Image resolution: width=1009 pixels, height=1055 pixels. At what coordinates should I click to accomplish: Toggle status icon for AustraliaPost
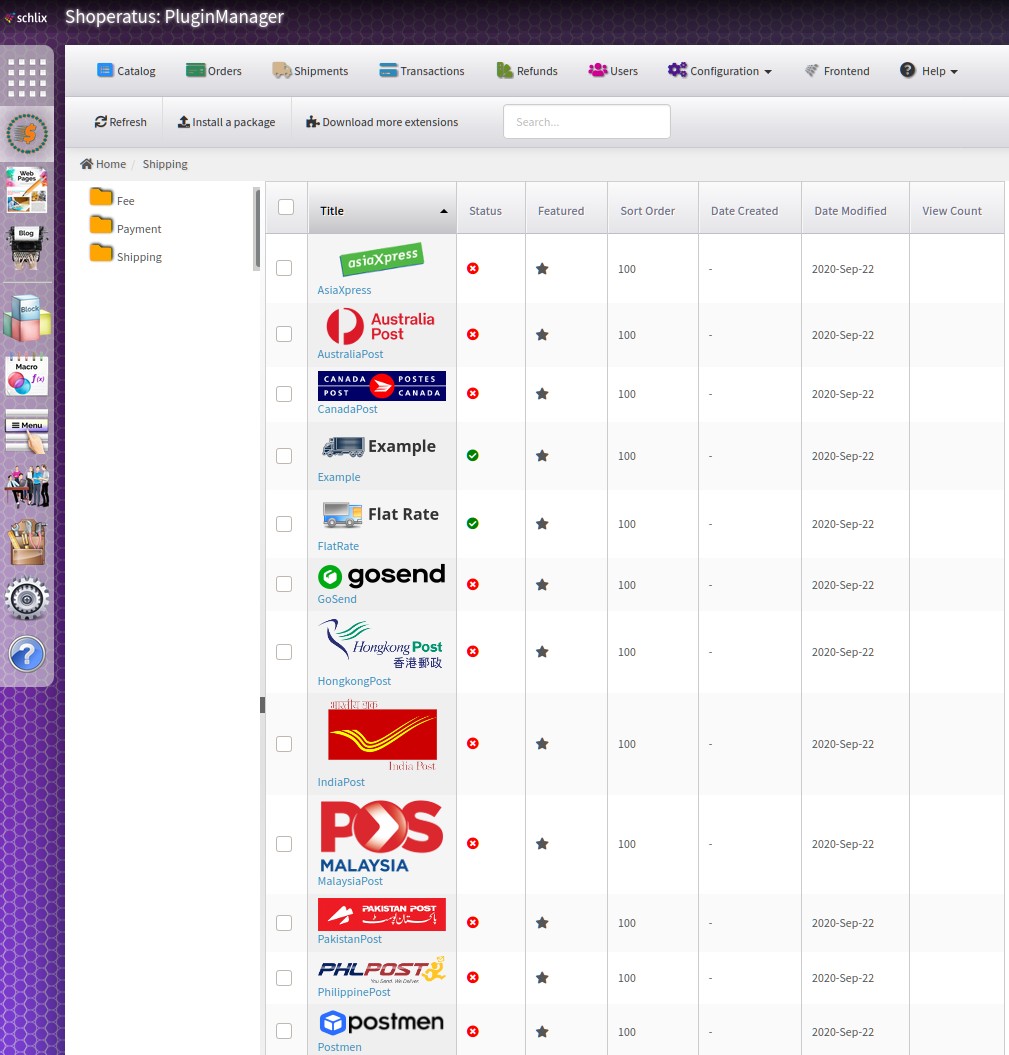click(x=473, y=334)
